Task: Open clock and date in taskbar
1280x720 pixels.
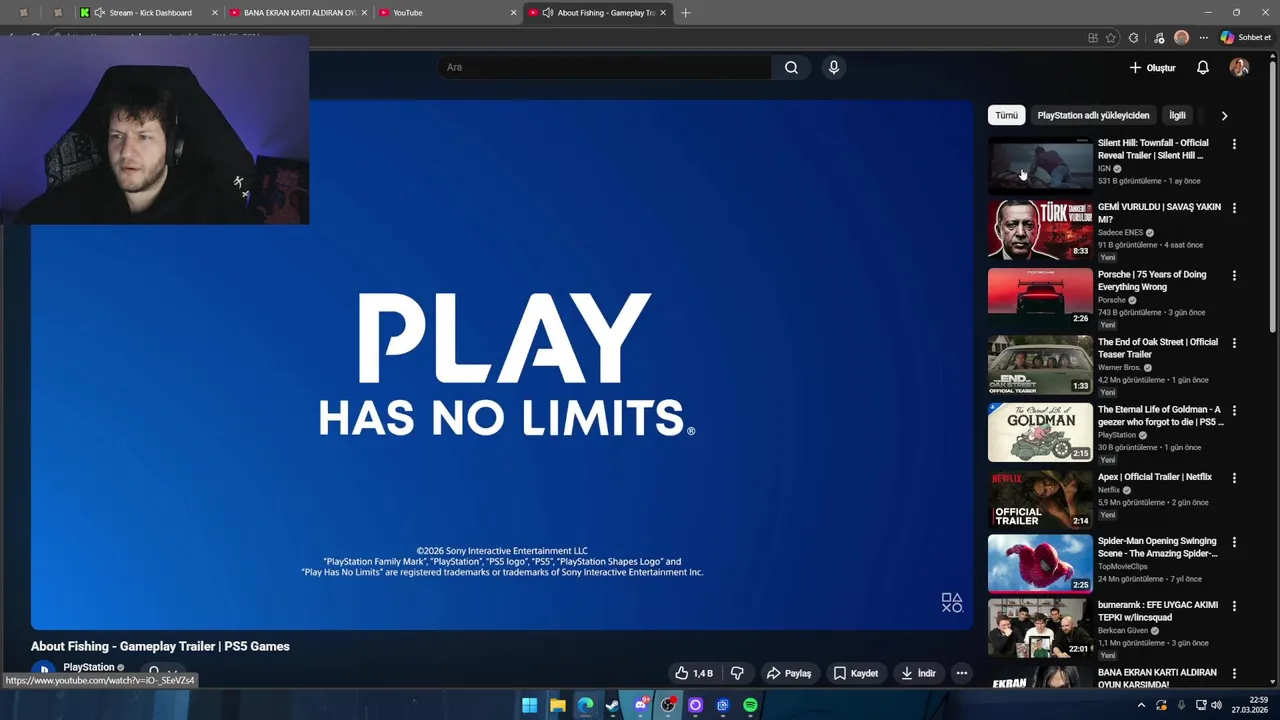Action: (x=1250, y=705)
